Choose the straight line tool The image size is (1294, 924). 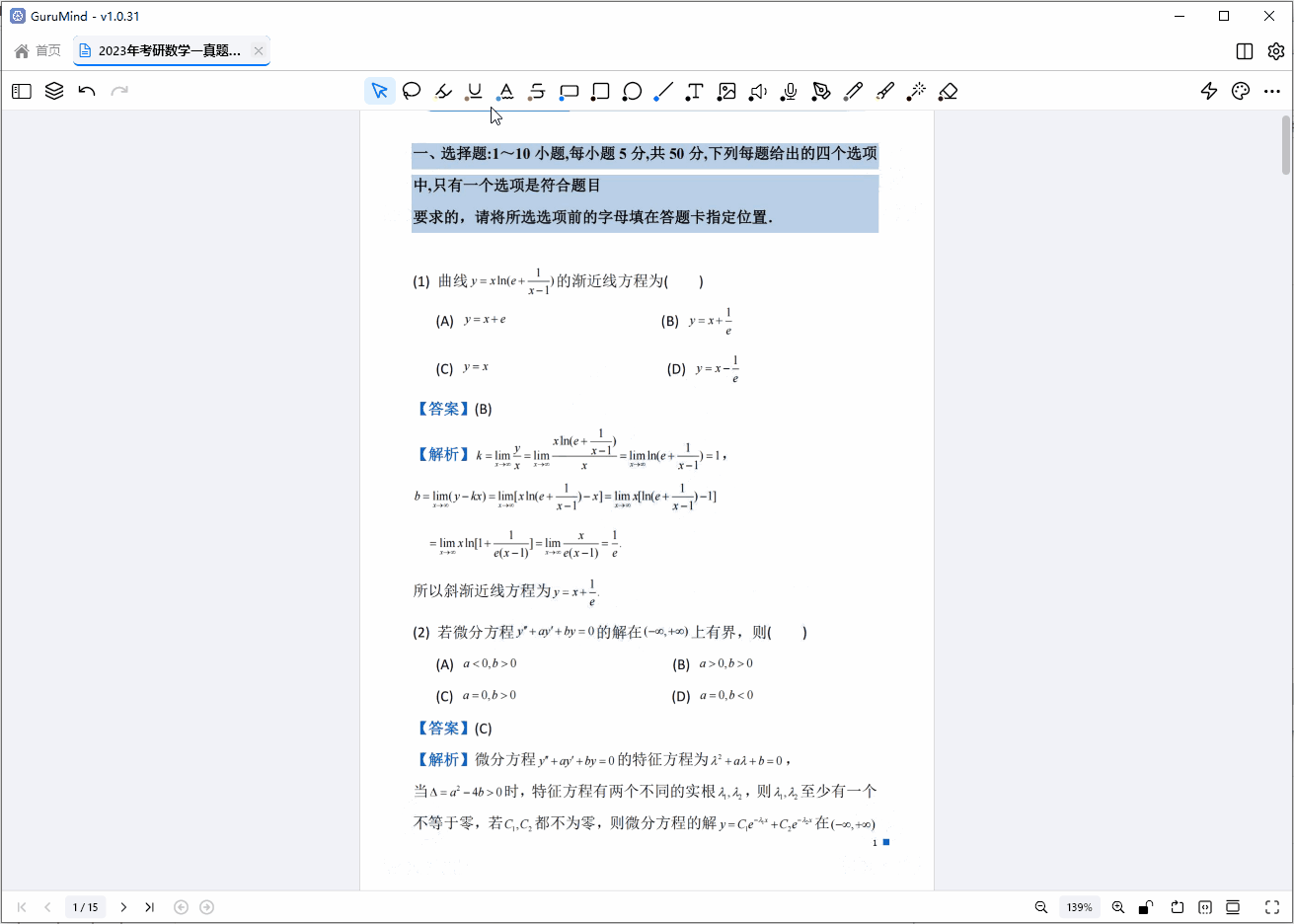[663, 91]
